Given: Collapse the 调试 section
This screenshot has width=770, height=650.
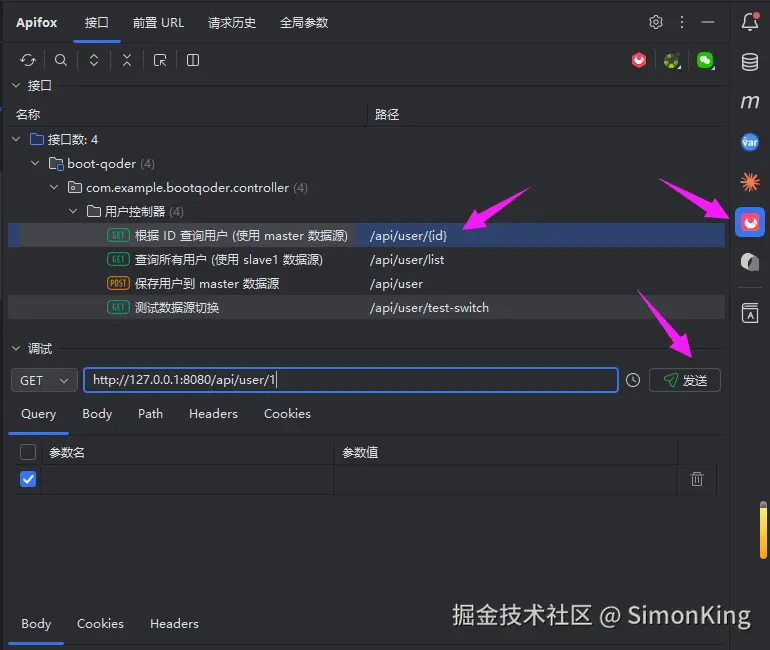Looking at the screenshot, I should (16, 349).
